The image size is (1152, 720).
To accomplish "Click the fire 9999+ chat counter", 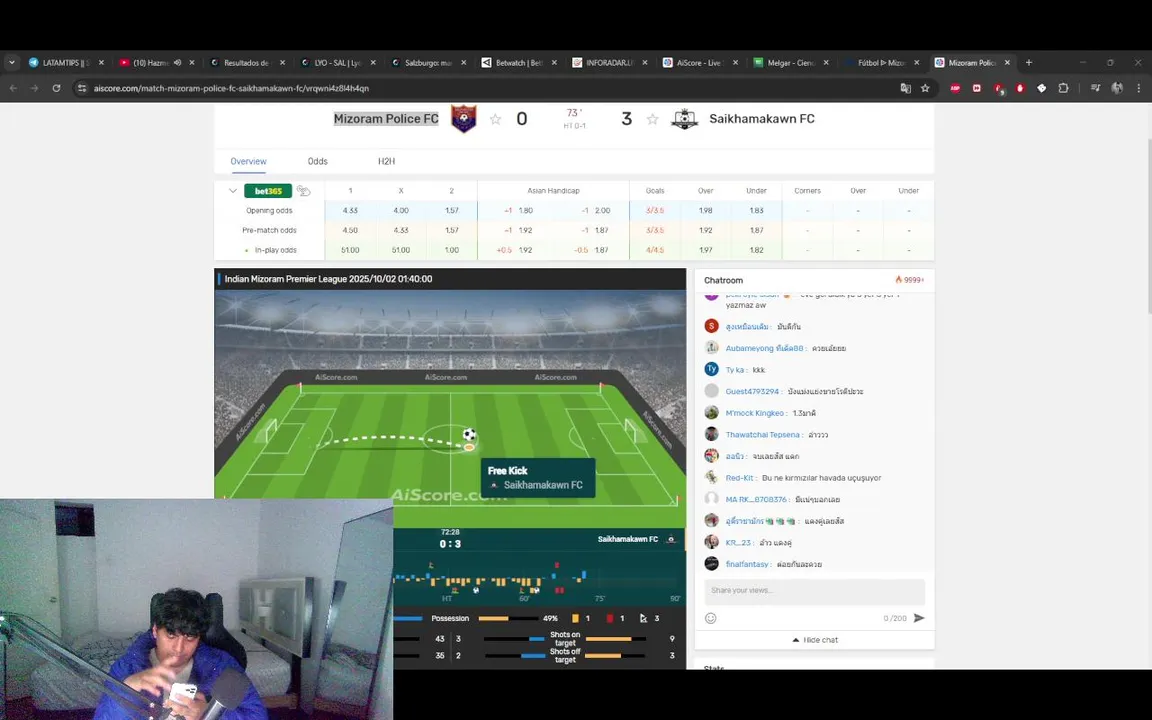I will (910, 280).
